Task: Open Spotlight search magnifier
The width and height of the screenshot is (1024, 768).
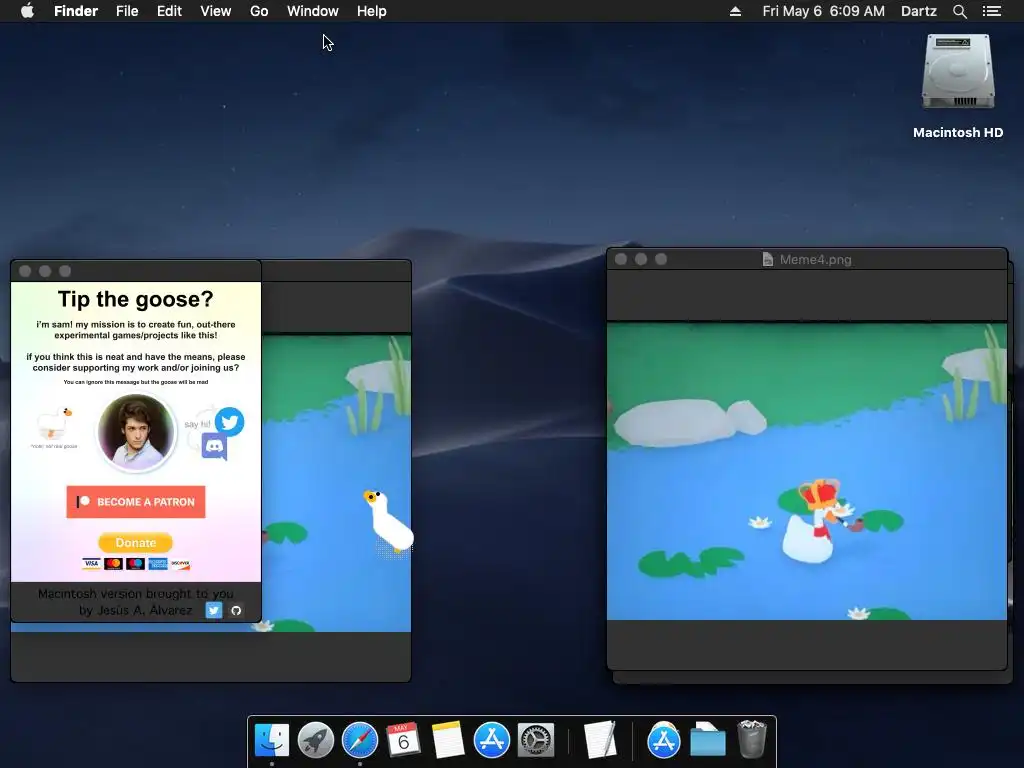Action: 959,11
